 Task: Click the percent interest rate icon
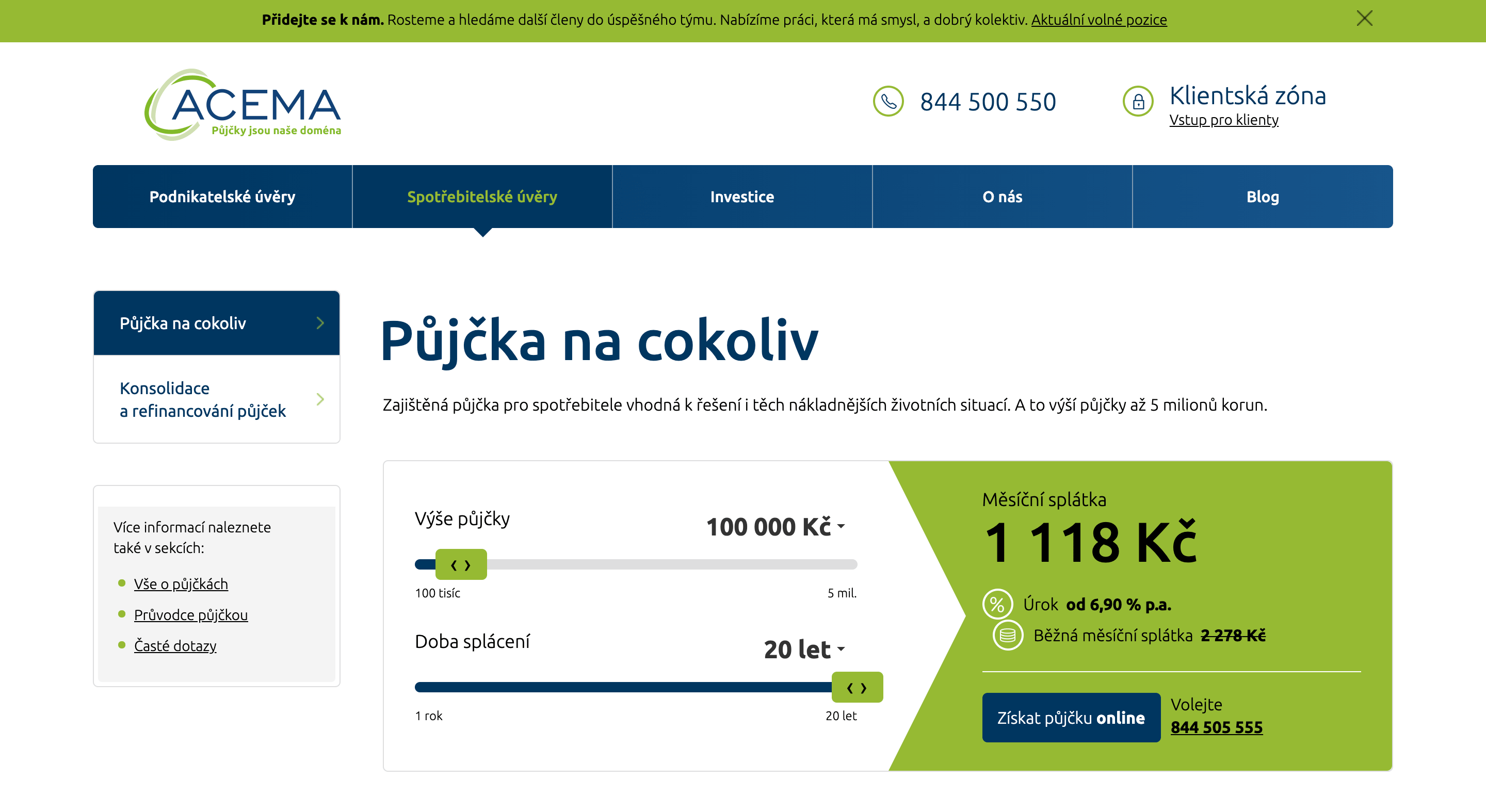997,604
